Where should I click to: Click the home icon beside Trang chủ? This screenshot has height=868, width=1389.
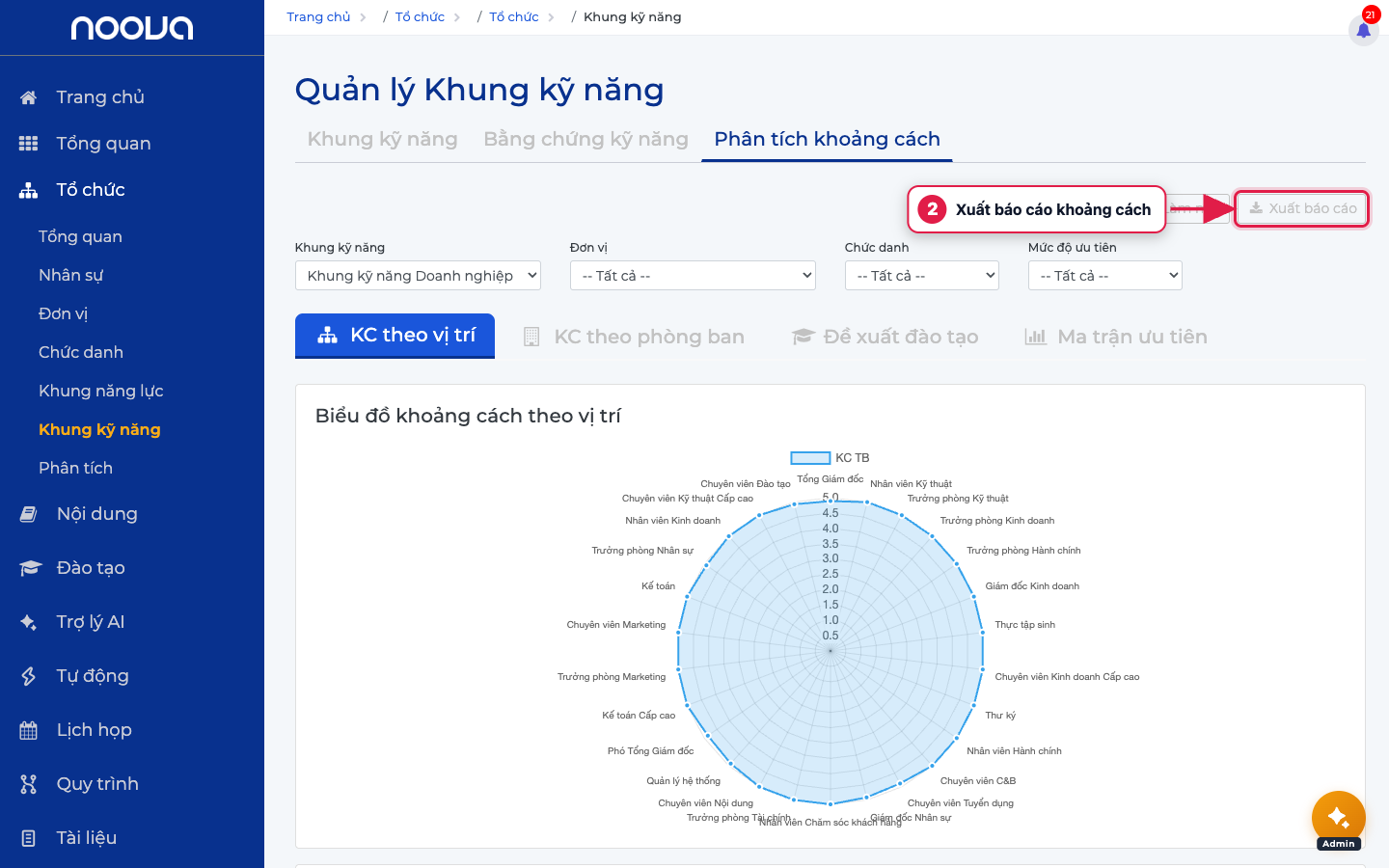point(28,97)
